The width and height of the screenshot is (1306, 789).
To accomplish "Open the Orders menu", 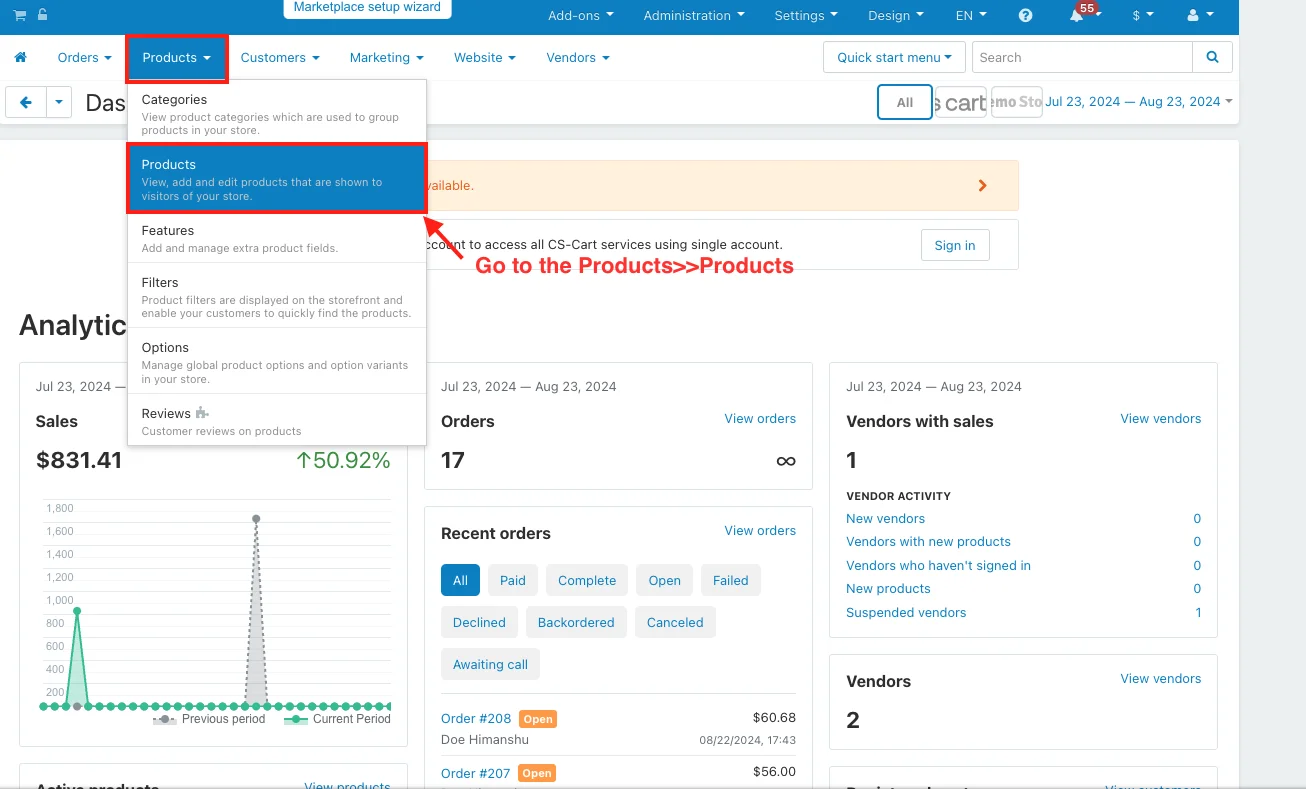I will 84,58.
